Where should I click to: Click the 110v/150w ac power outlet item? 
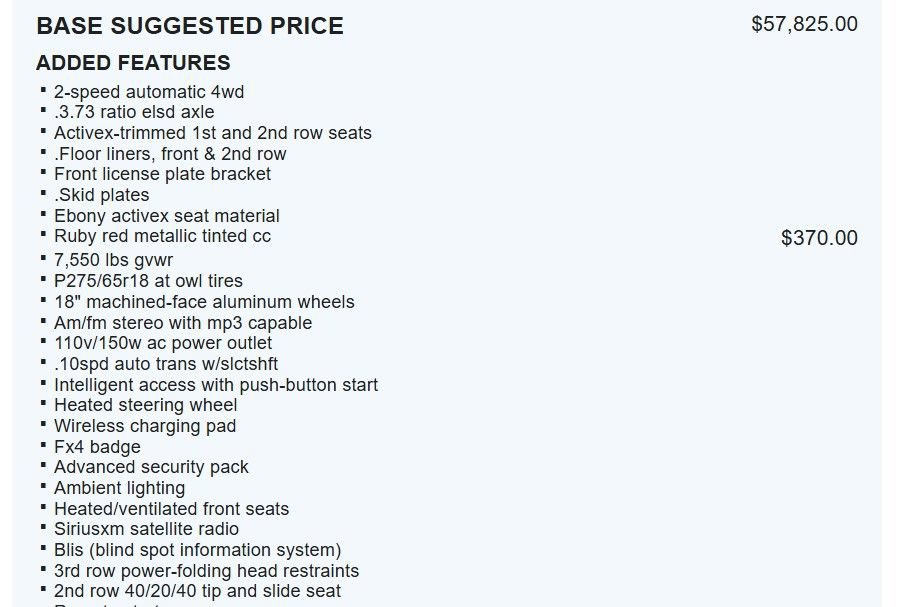(x=163, y=343)
